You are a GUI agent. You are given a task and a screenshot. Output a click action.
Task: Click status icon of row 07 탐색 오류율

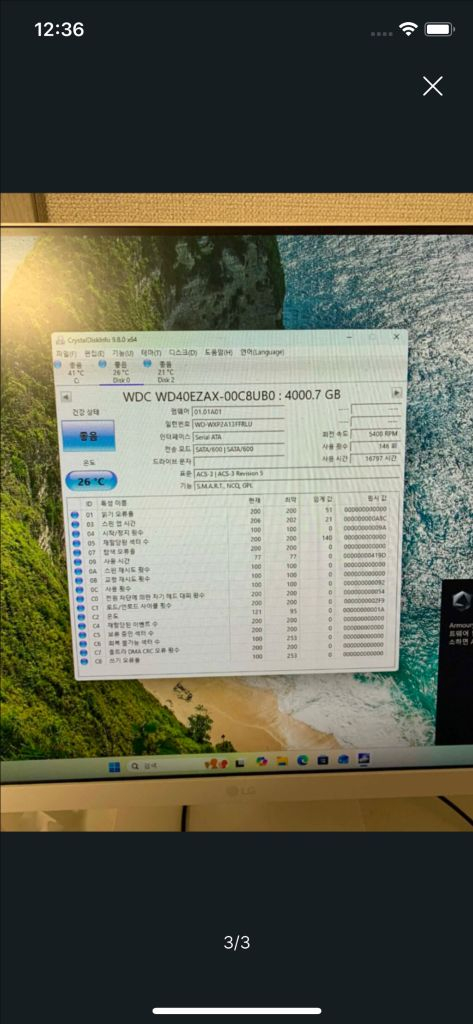click(x=77, y=552)
